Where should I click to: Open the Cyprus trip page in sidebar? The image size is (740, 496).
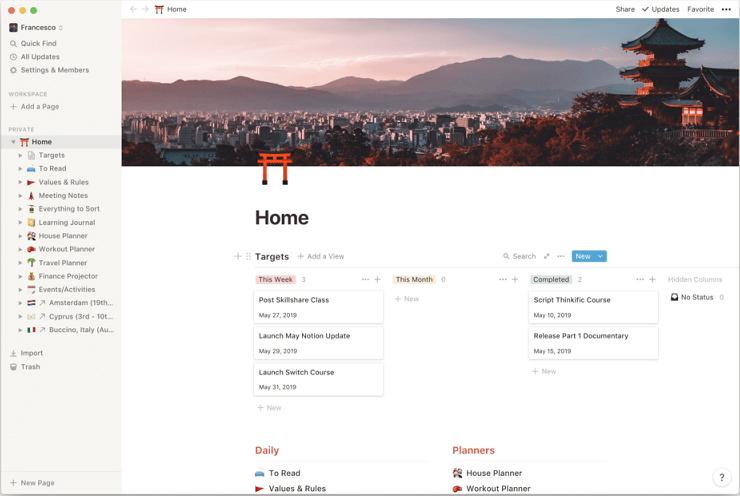coord(81,317)
